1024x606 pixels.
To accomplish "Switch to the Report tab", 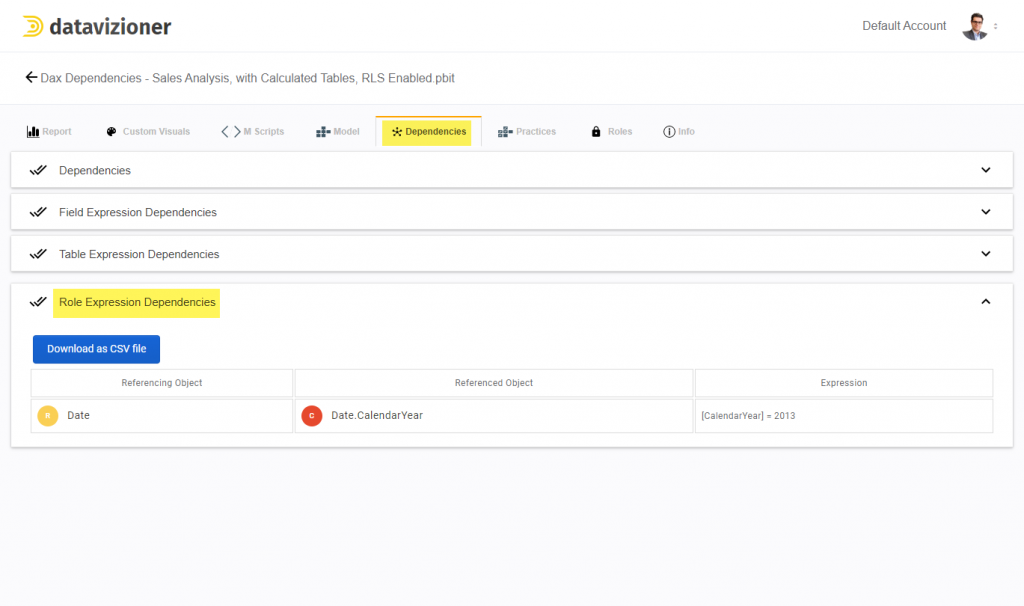I will tap(49, 131).
